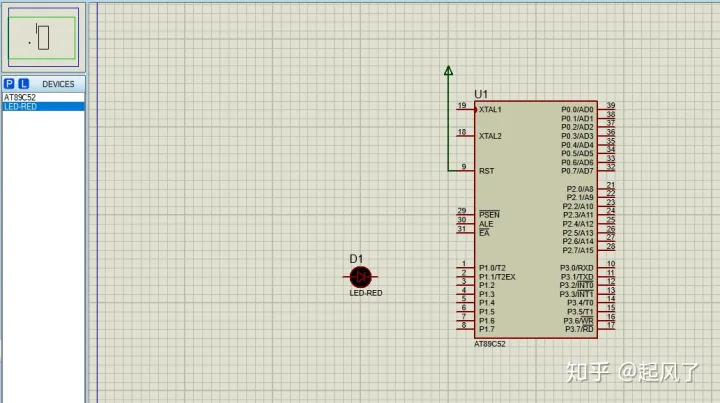
Task: Click the U1 reference label
Action: tap(481, 95)
